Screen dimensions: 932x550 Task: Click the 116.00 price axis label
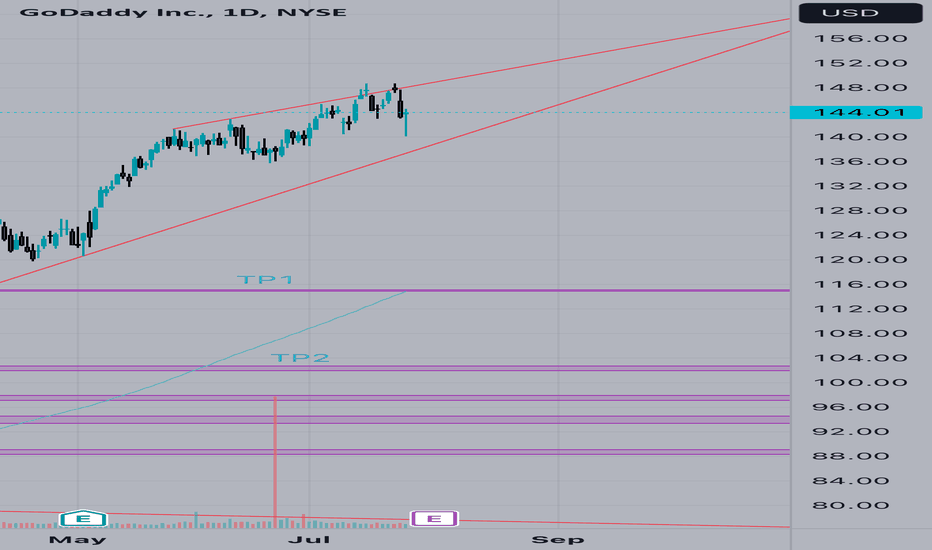click(860, 284)
